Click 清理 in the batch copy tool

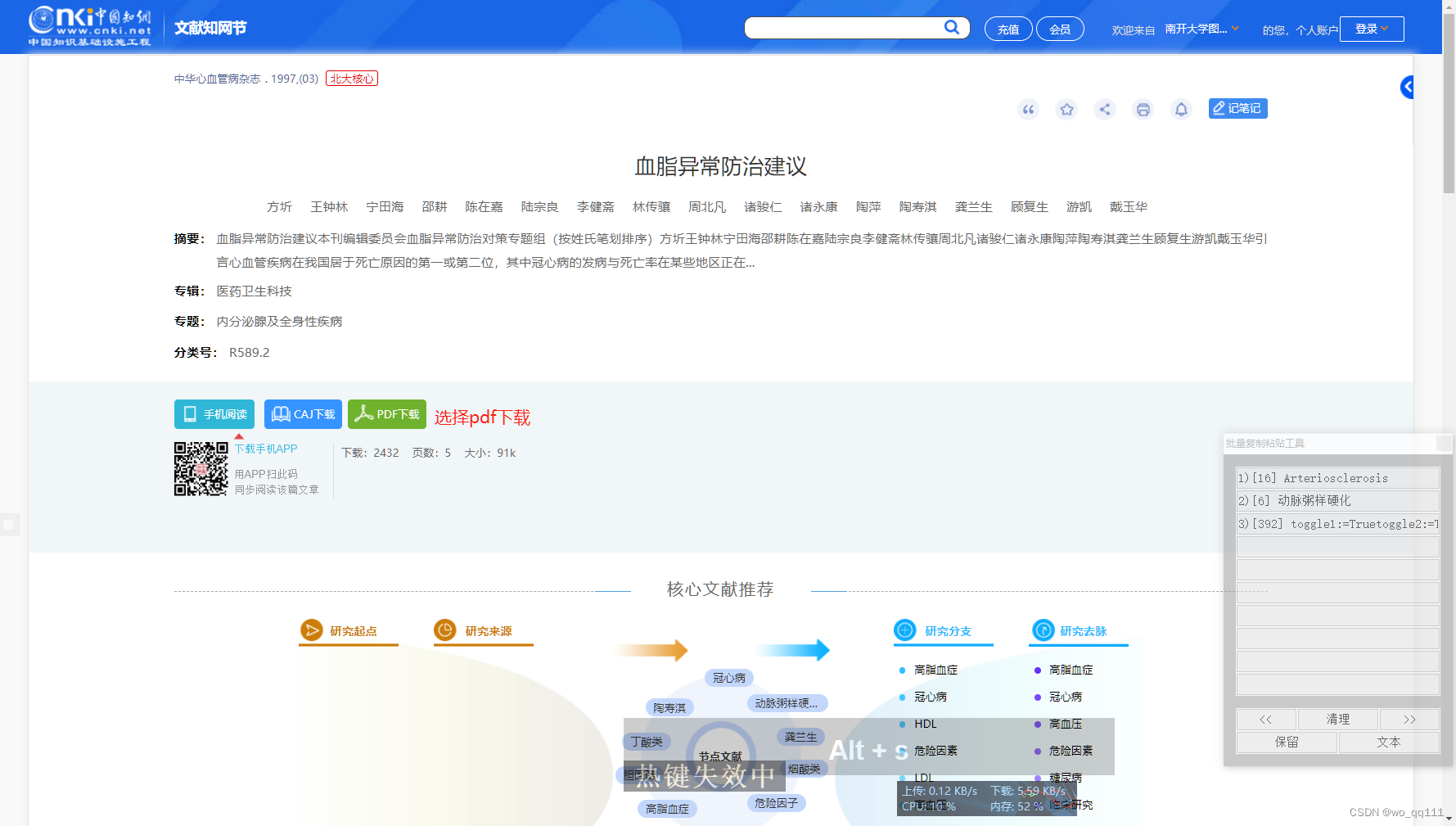[x=1337, y=719]
